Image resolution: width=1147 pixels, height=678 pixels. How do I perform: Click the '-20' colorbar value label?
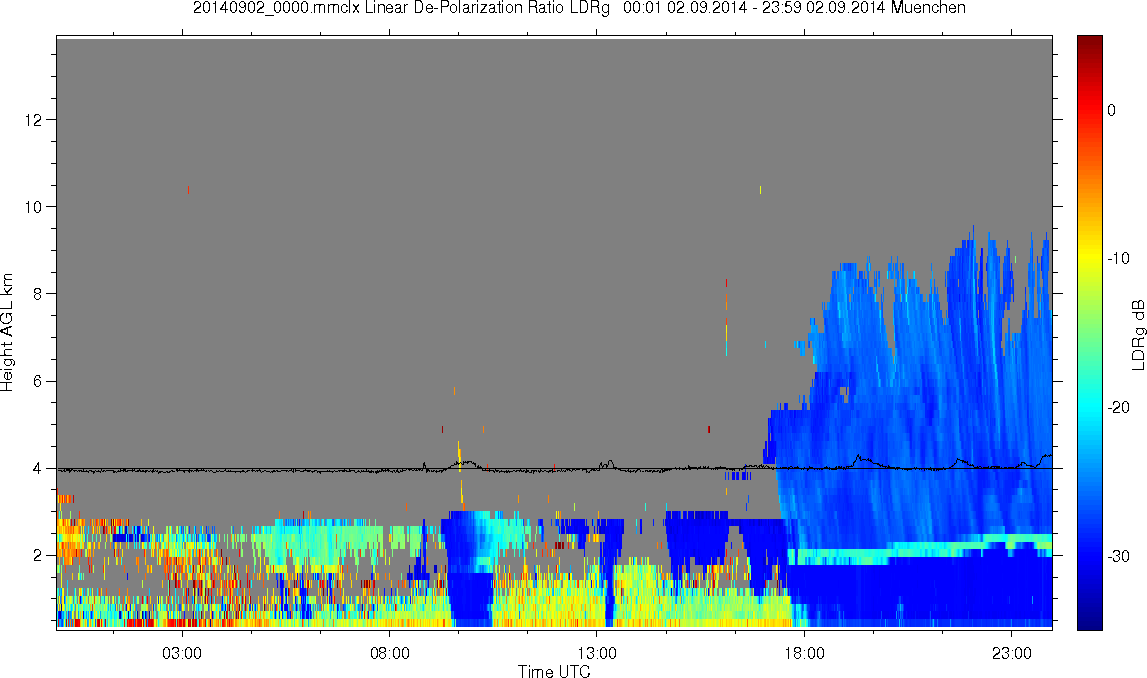[x=1118, y=407]
